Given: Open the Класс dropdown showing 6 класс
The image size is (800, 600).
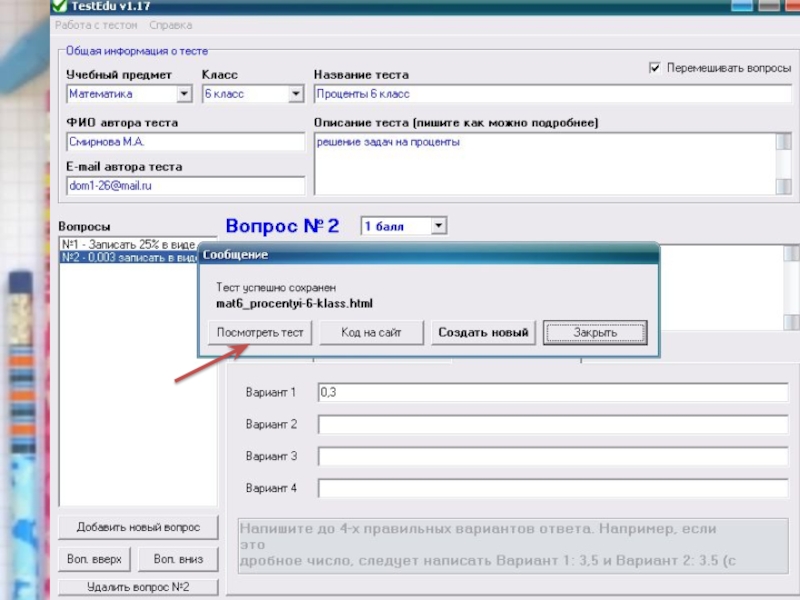Looking at the screenshot, I should point(295,94).
